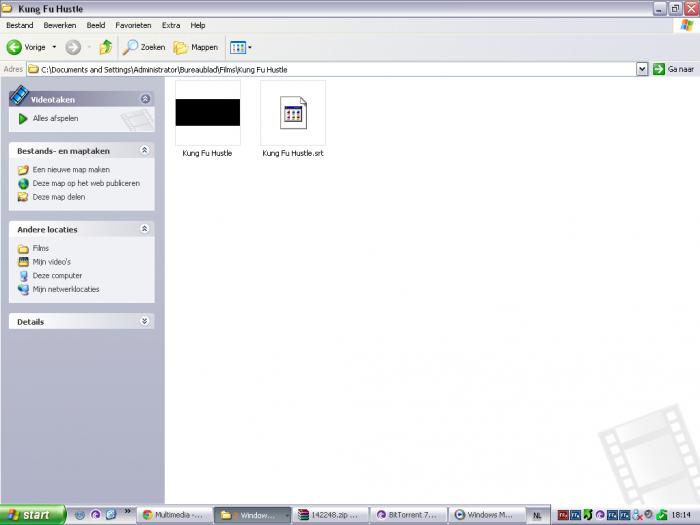The width and height of the screenshot is (700, 525).
Task: Click the system tray clock showing 18:14
Action: (681, 515)
